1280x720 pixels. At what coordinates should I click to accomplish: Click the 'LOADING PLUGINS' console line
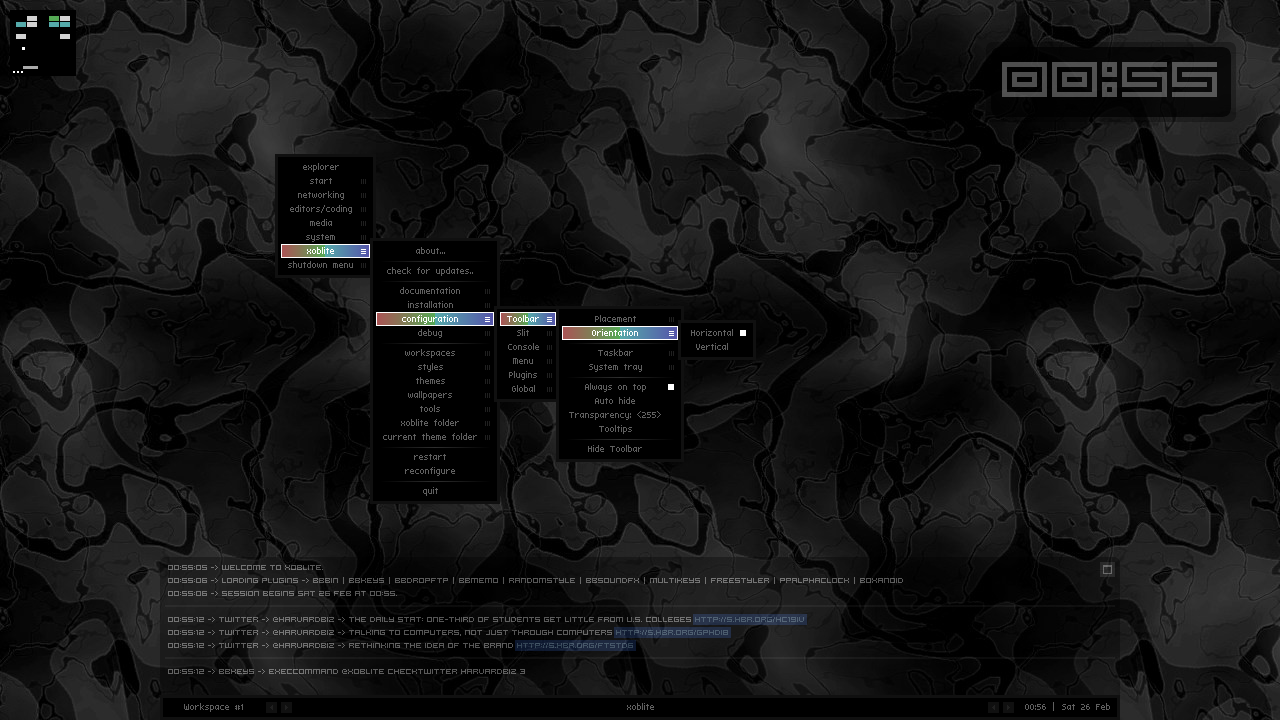pos(535,581)
